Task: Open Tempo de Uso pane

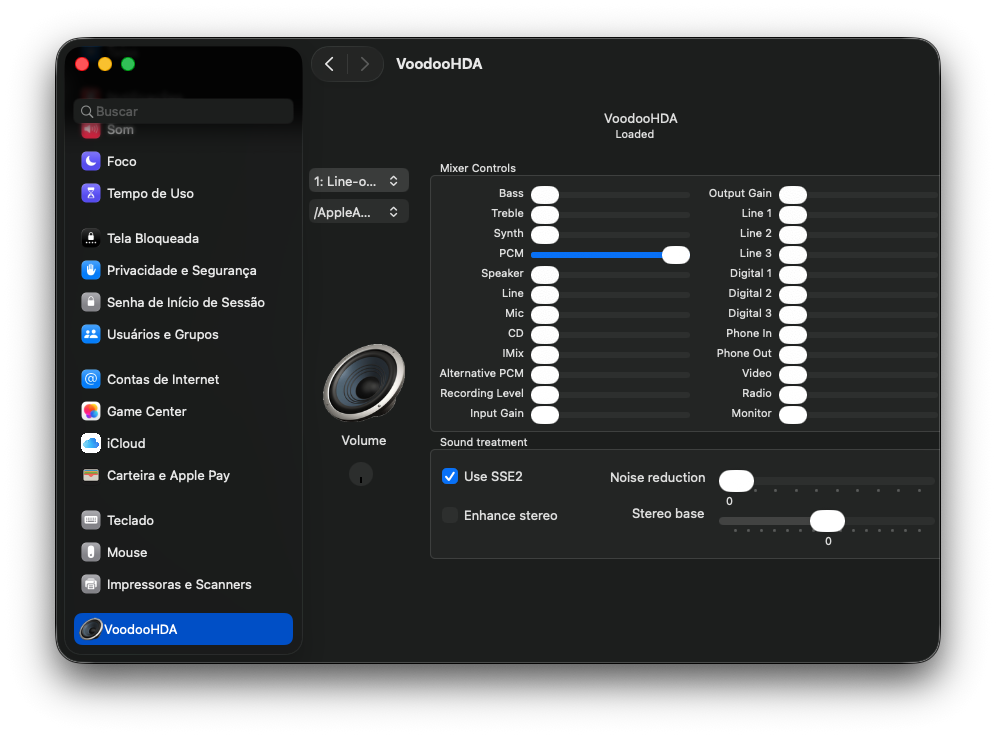Action: (184, 193)
